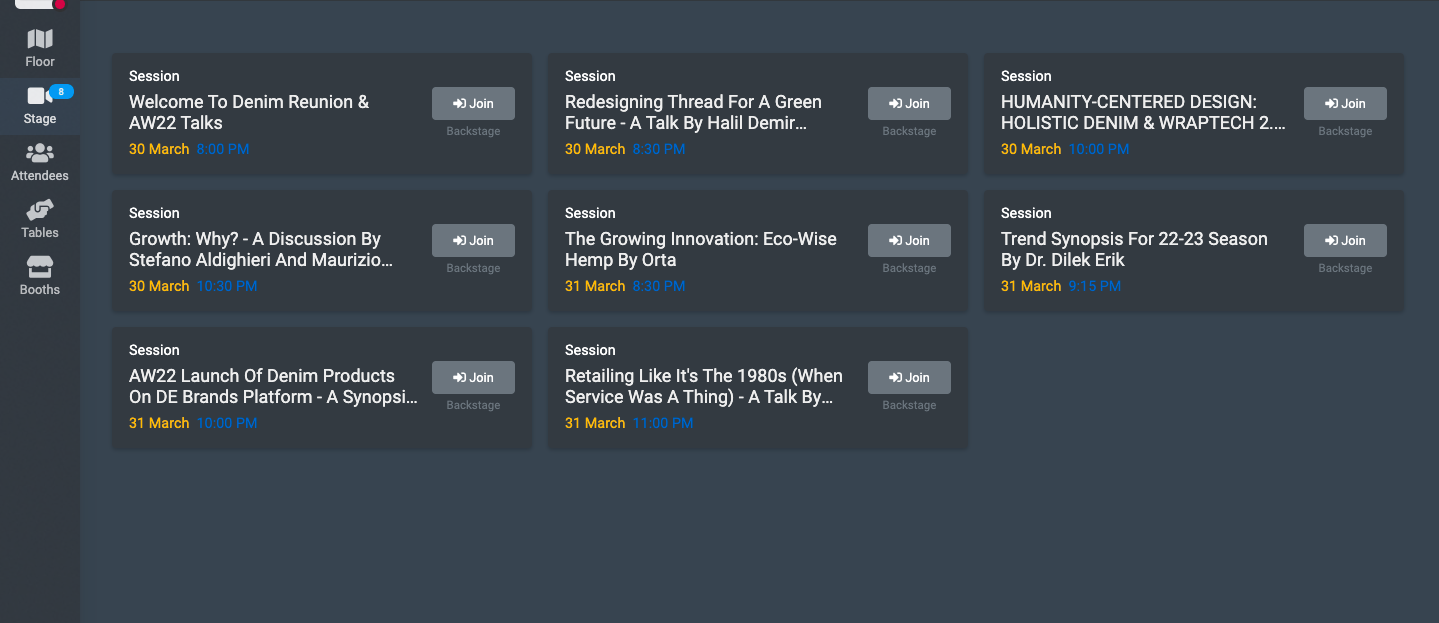Go to Tables handshake icon
1439x623 pixels.
coord(40,210)
